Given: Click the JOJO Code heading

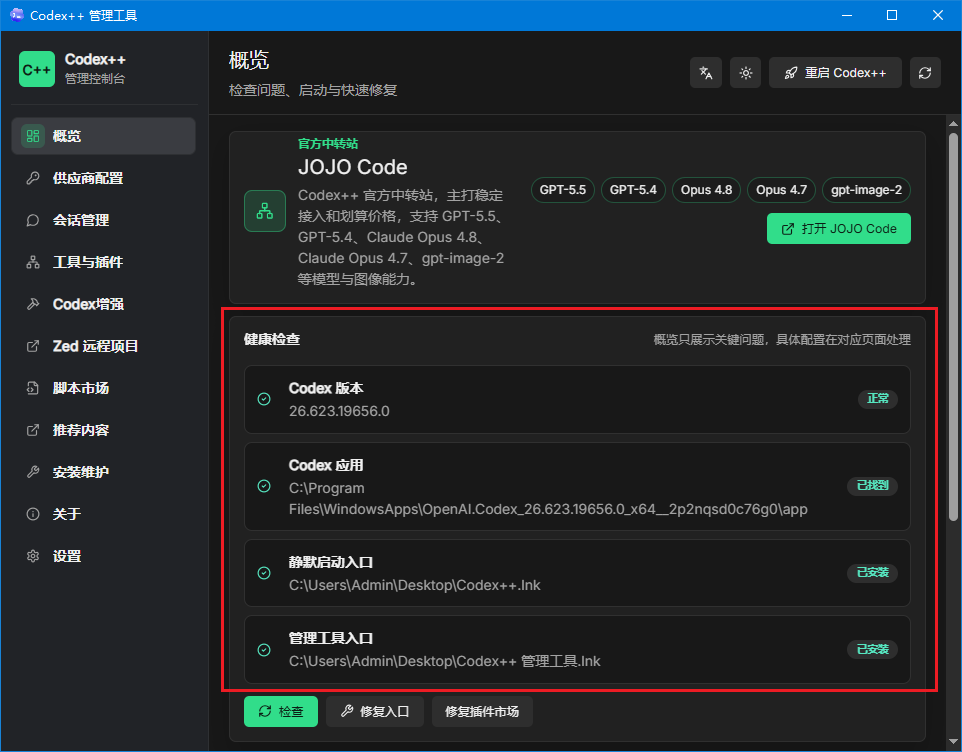Looking at the screenshot, I should [x=353, y=167].
